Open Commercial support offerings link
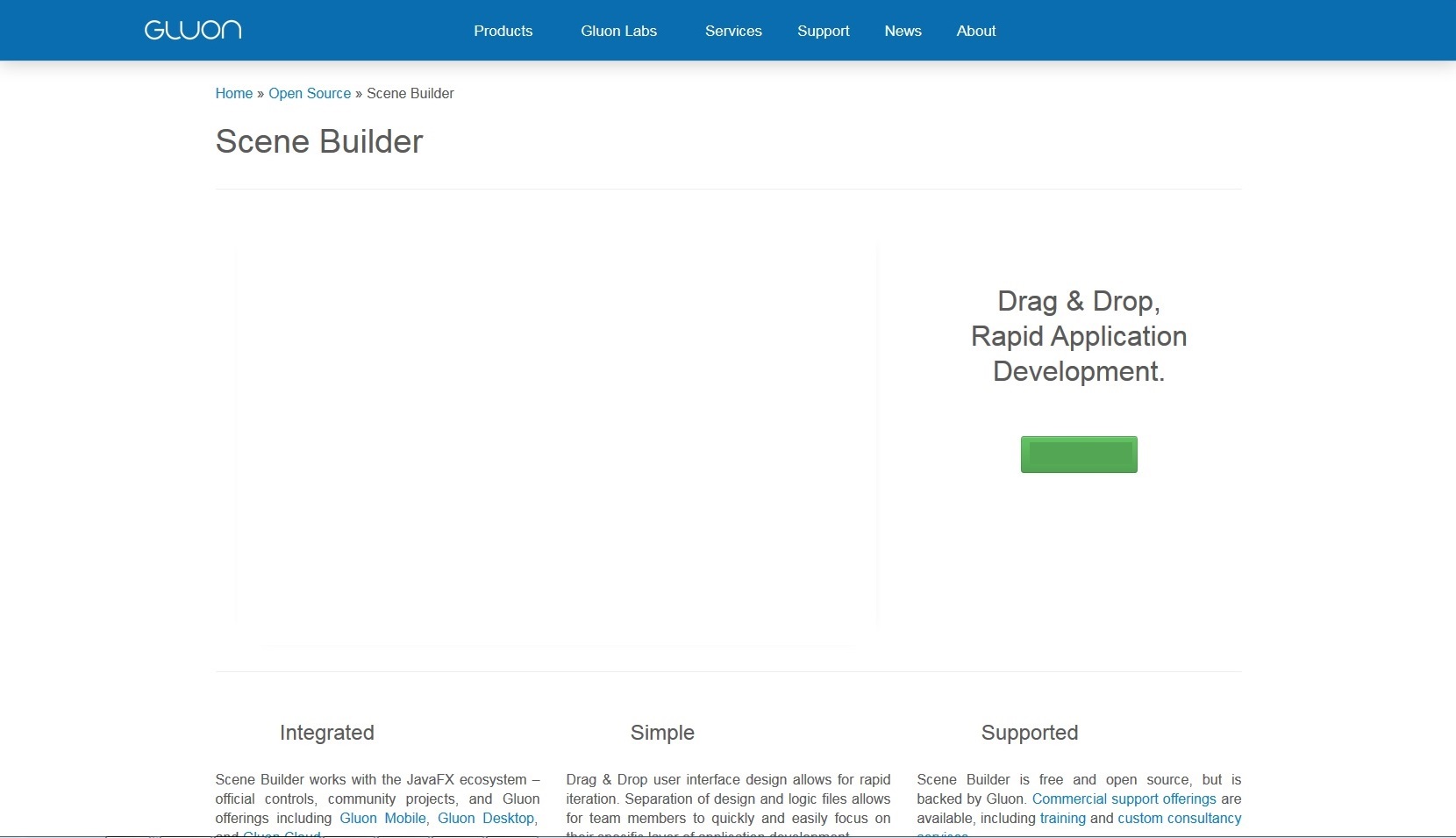This screenshot has width=1456, height=838. click(1124, 799)
